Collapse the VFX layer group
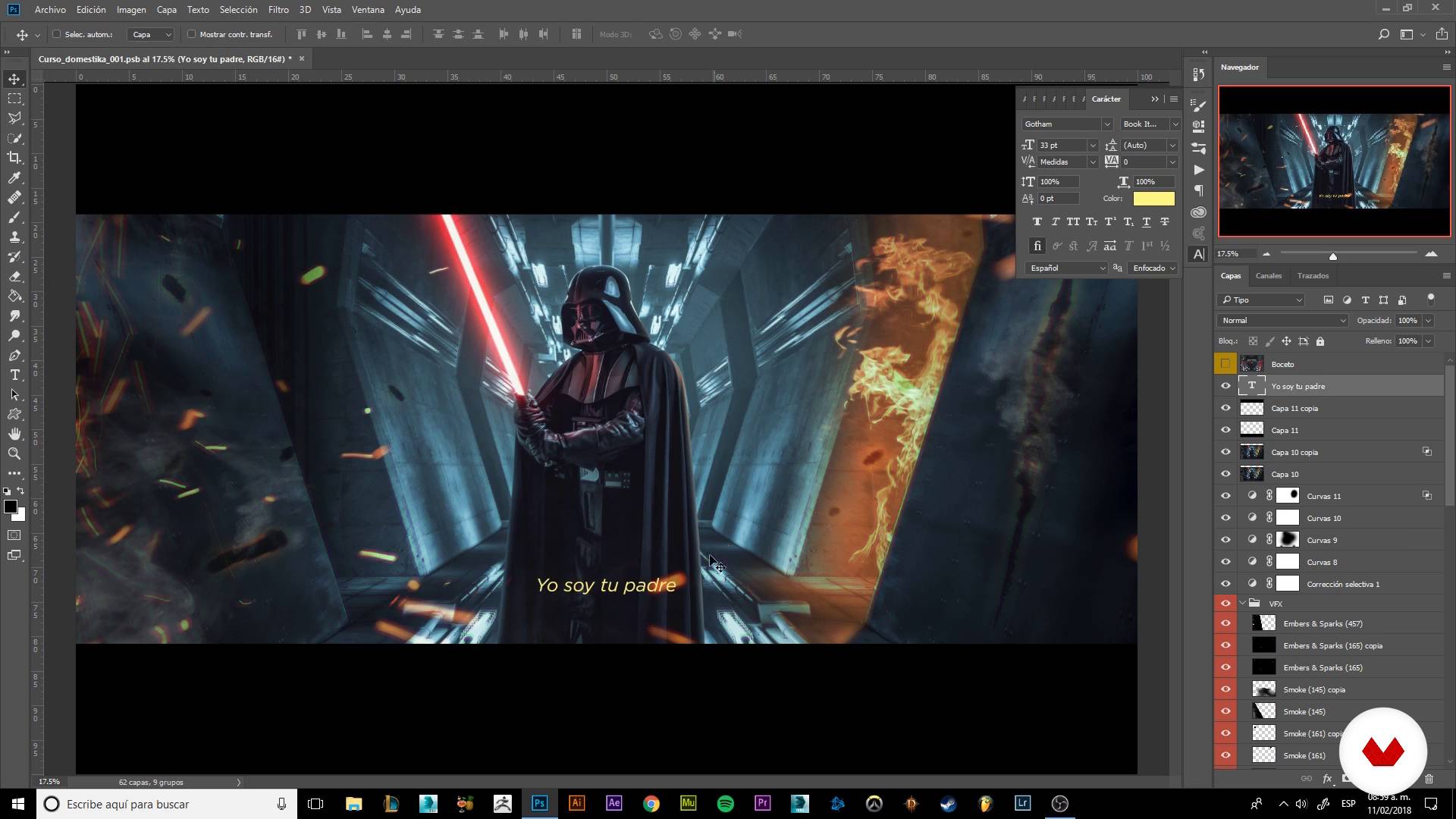 point(1242,604)
